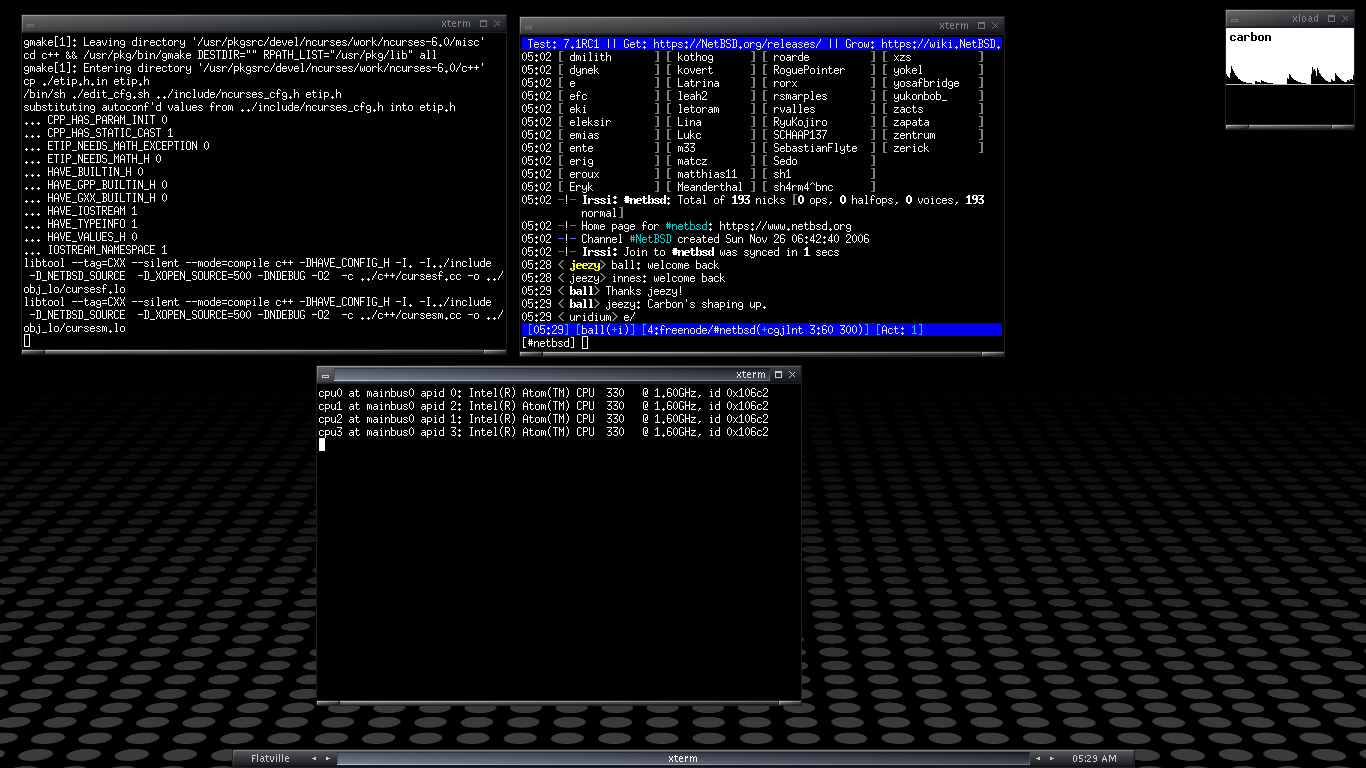Select nick roarde in names list
The width and height of the screenshot is (1366, 768).
(x=791, y=57)
